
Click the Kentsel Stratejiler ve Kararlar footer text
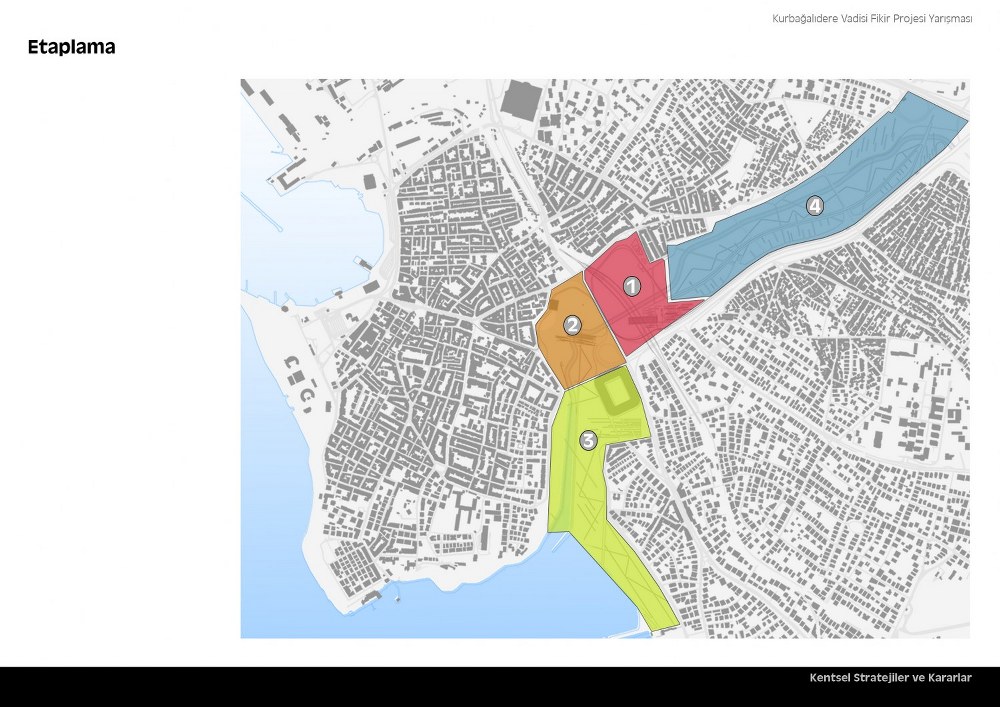coord(890,678)
